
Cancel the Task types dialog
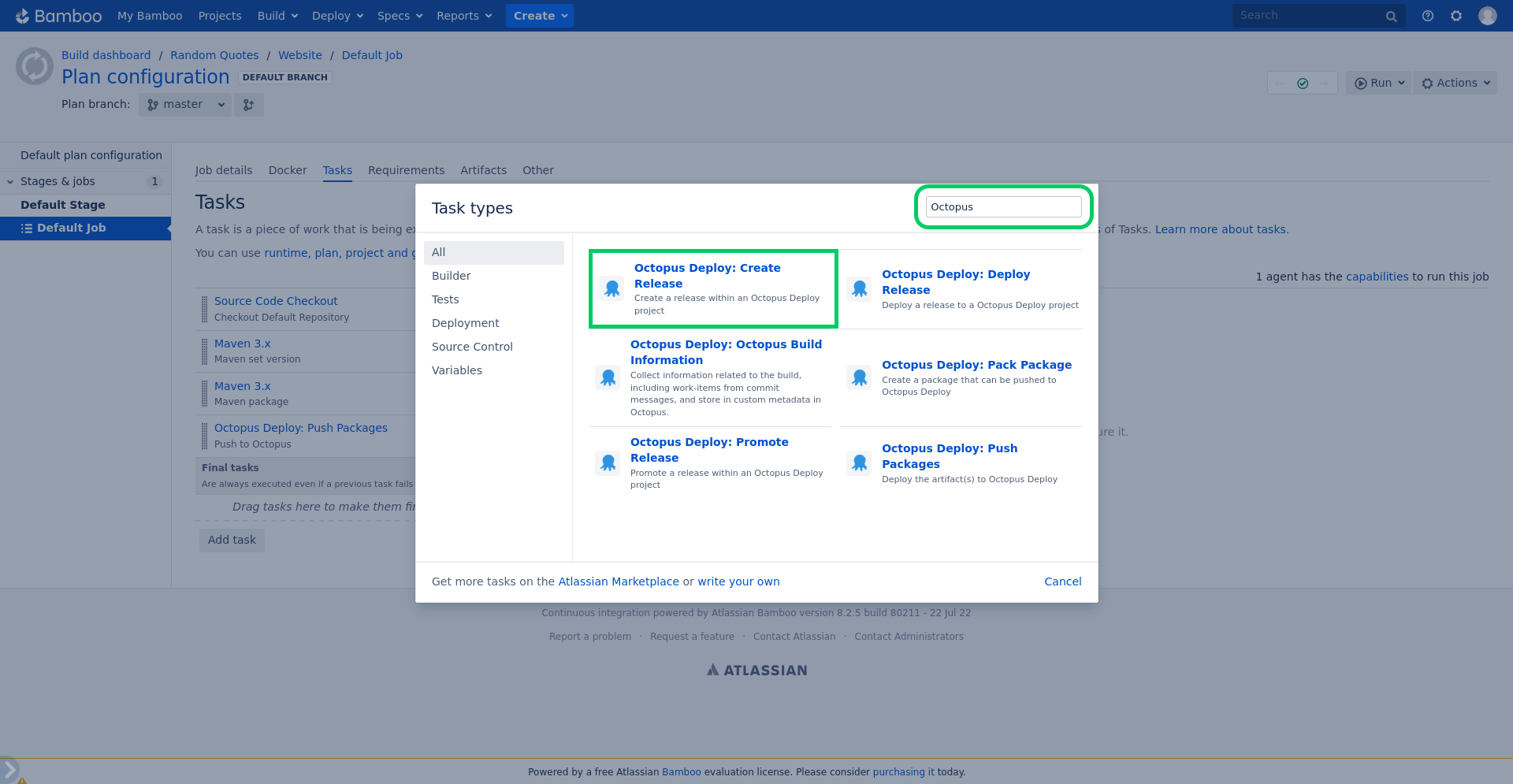[x=1062, y=581]
